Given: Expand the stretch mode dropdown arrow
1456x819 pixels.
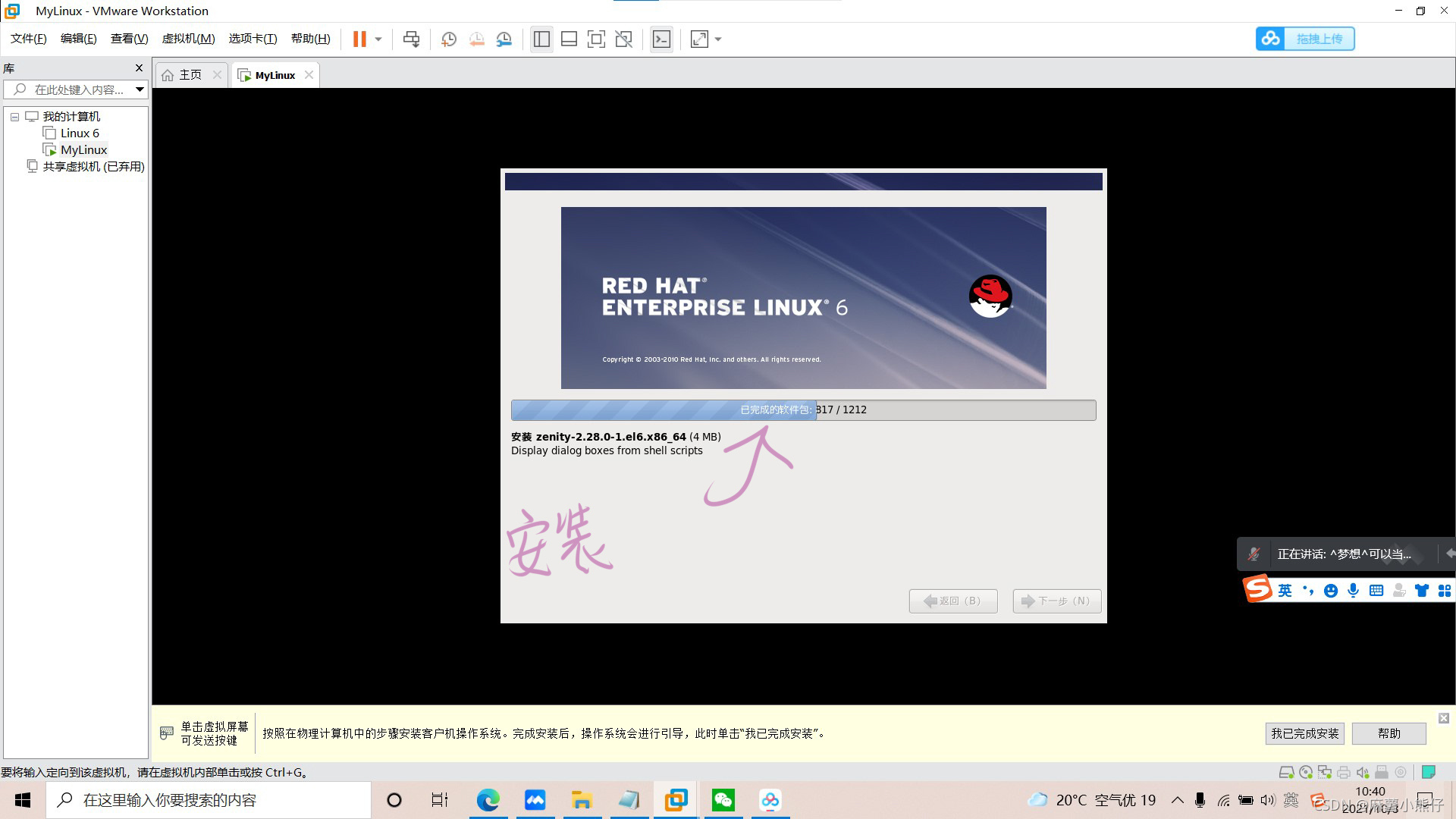Looking at the screenshot, I should (718, 39).
